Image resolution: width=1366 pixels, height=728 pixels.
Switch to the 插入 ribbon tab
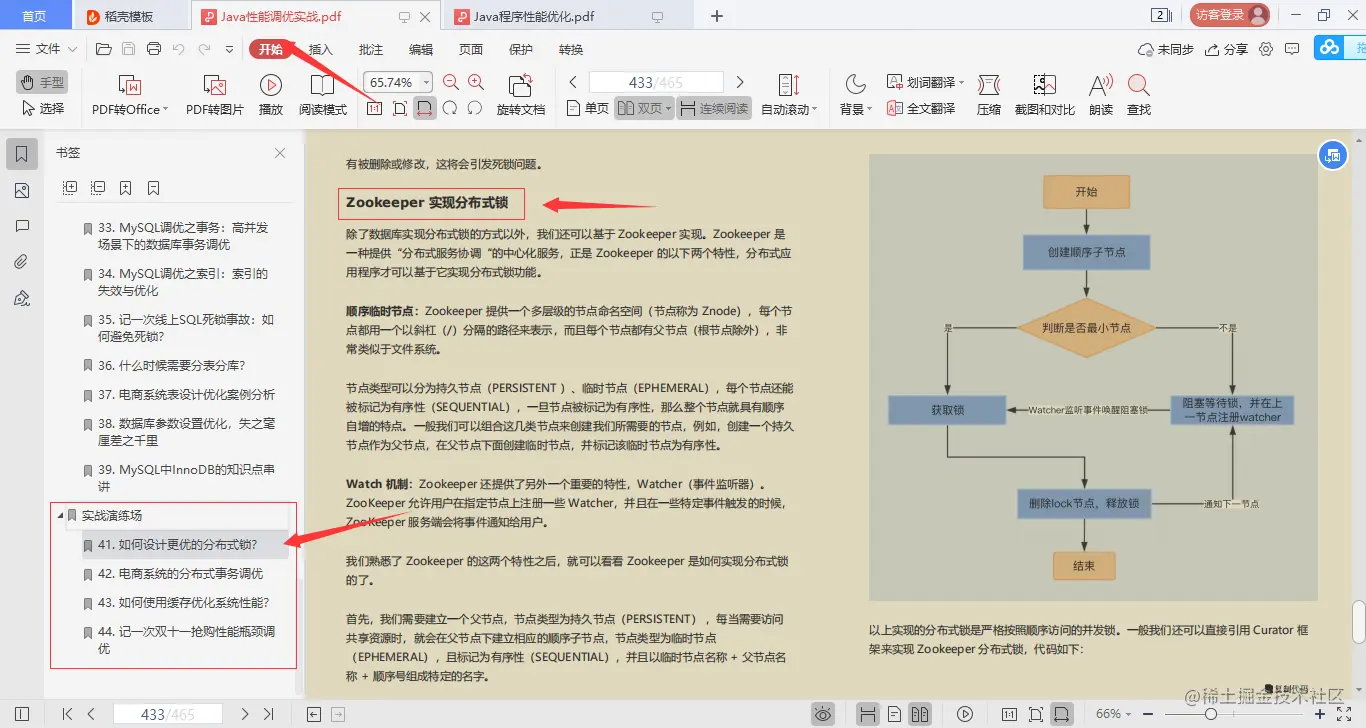click(320, 48)
